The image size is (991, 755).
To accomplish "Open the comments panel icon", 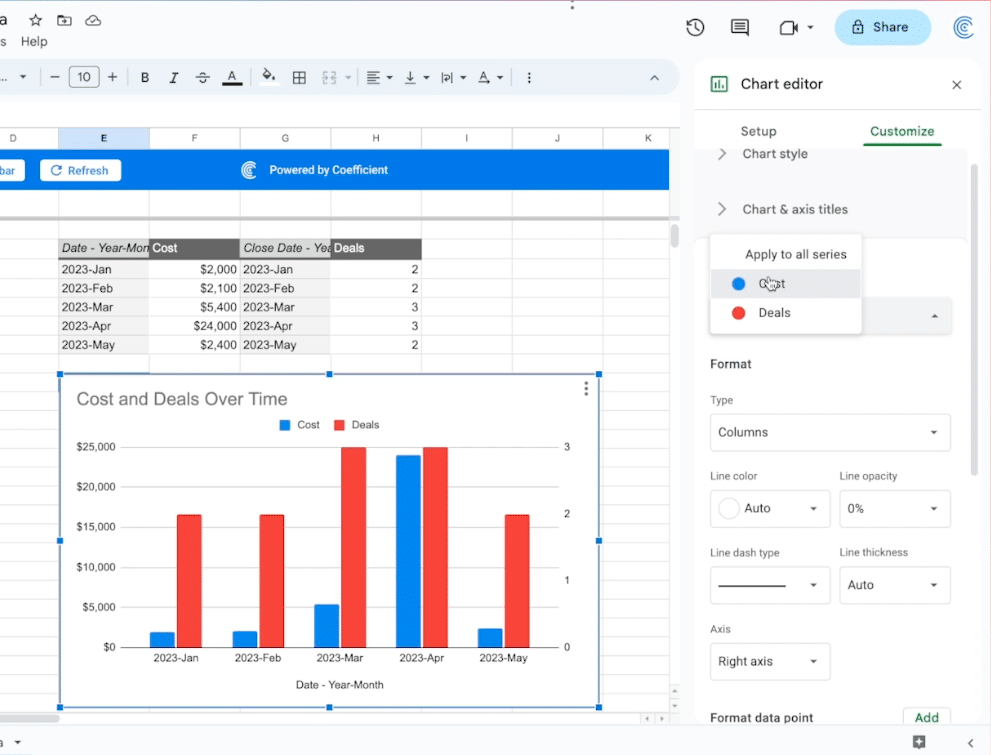I will pyautogui.click(x=739, y=27).
